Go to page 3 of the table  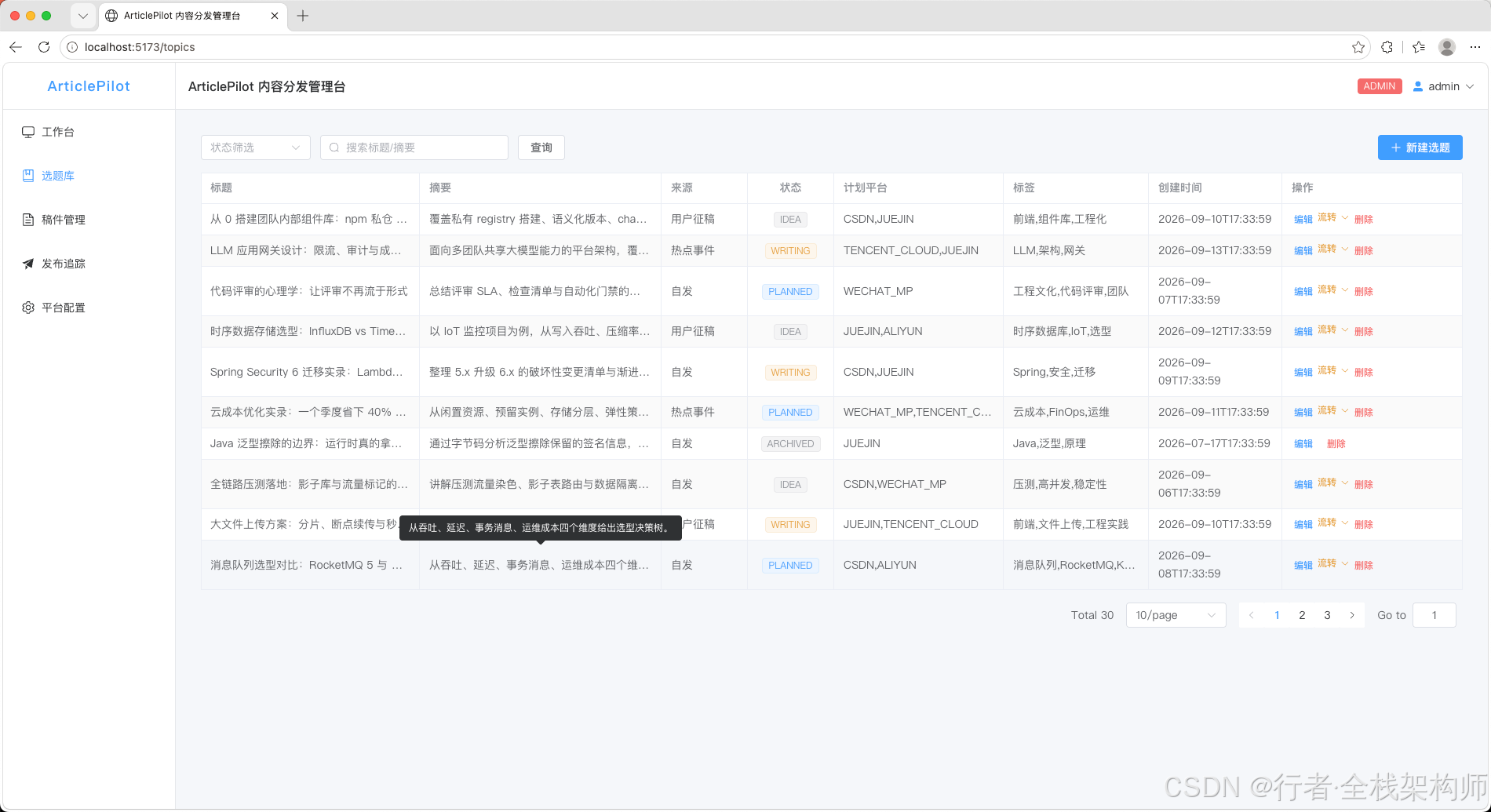[1327, 615]
